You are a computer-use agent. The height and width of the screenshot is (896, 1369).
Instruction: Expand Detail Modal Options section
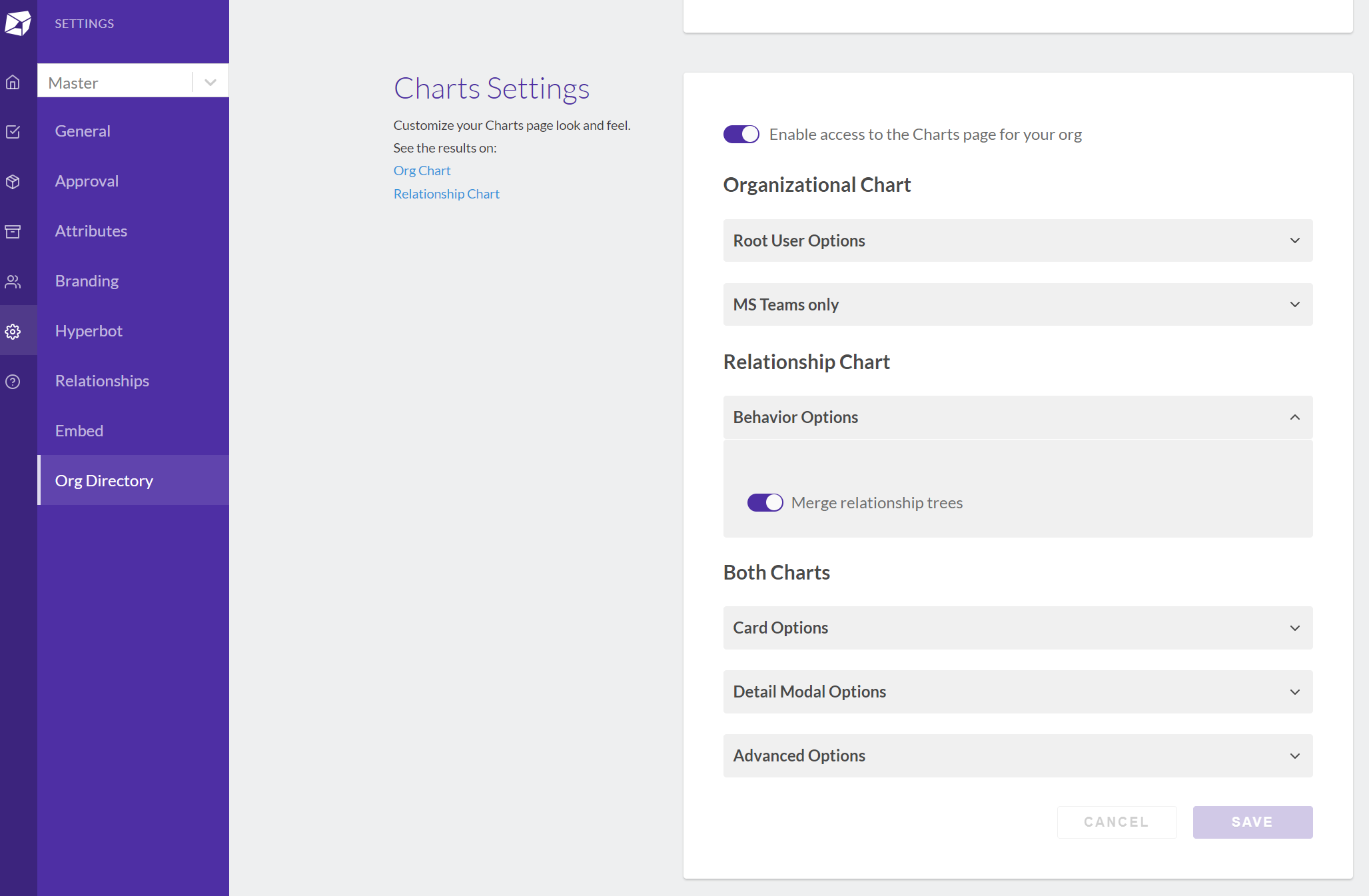pos(1018,691)
